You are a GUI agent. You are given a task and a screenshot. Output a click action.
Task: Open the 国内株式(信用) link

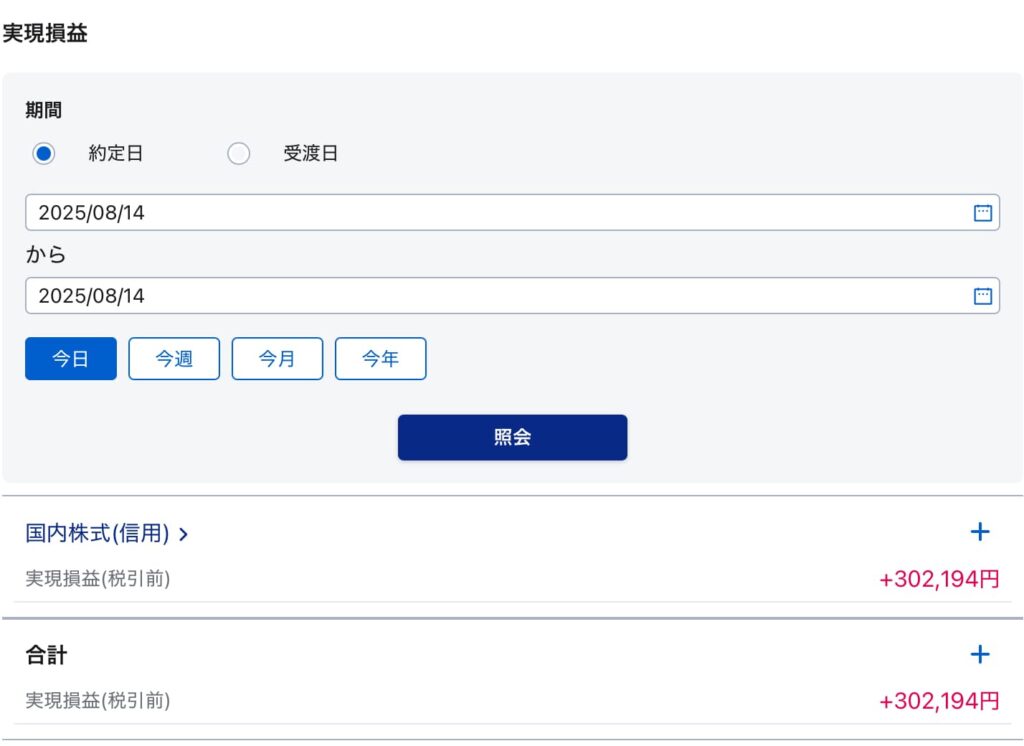(x=97, y=533)
